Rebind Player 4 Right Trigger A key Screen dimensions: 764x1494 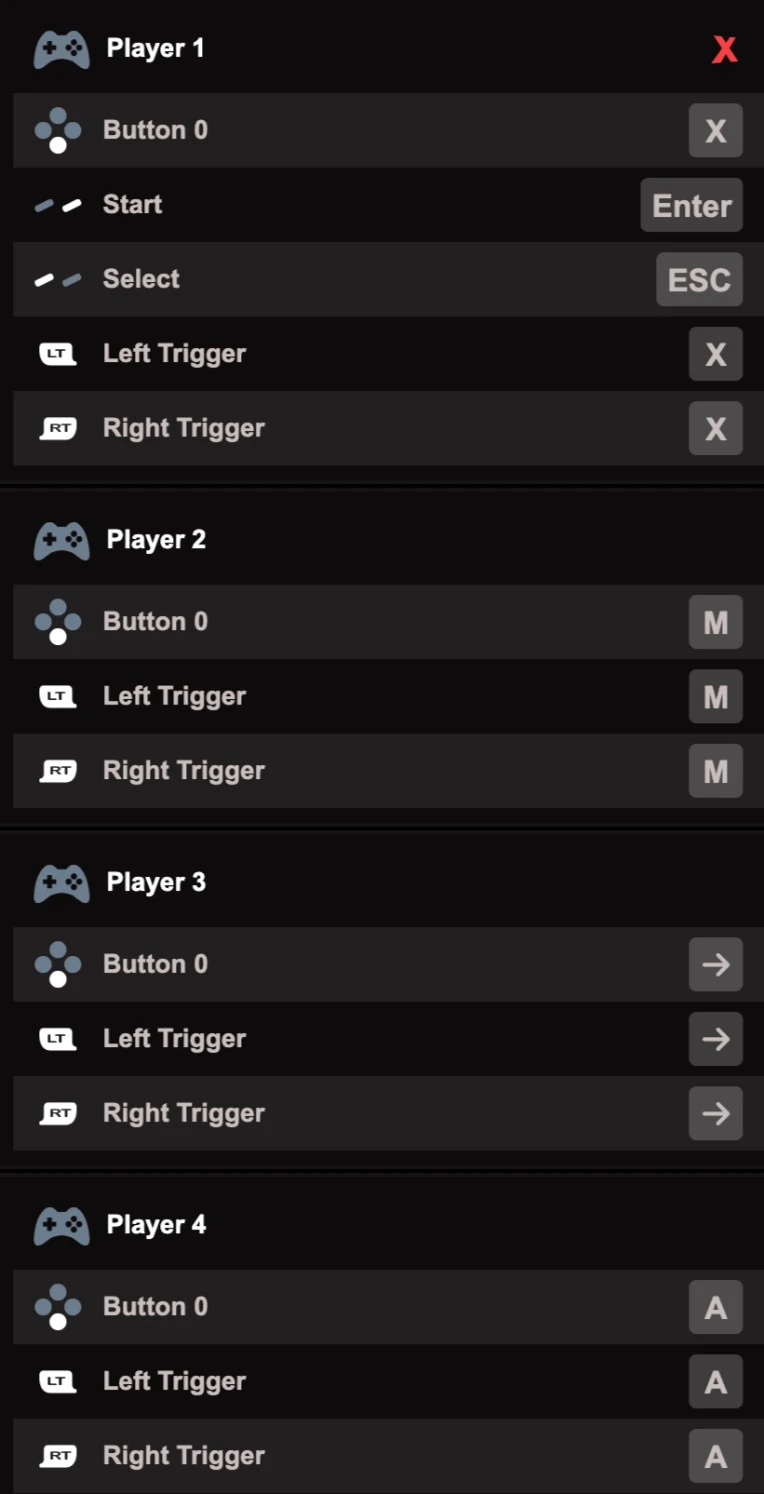click(716, 1456)
